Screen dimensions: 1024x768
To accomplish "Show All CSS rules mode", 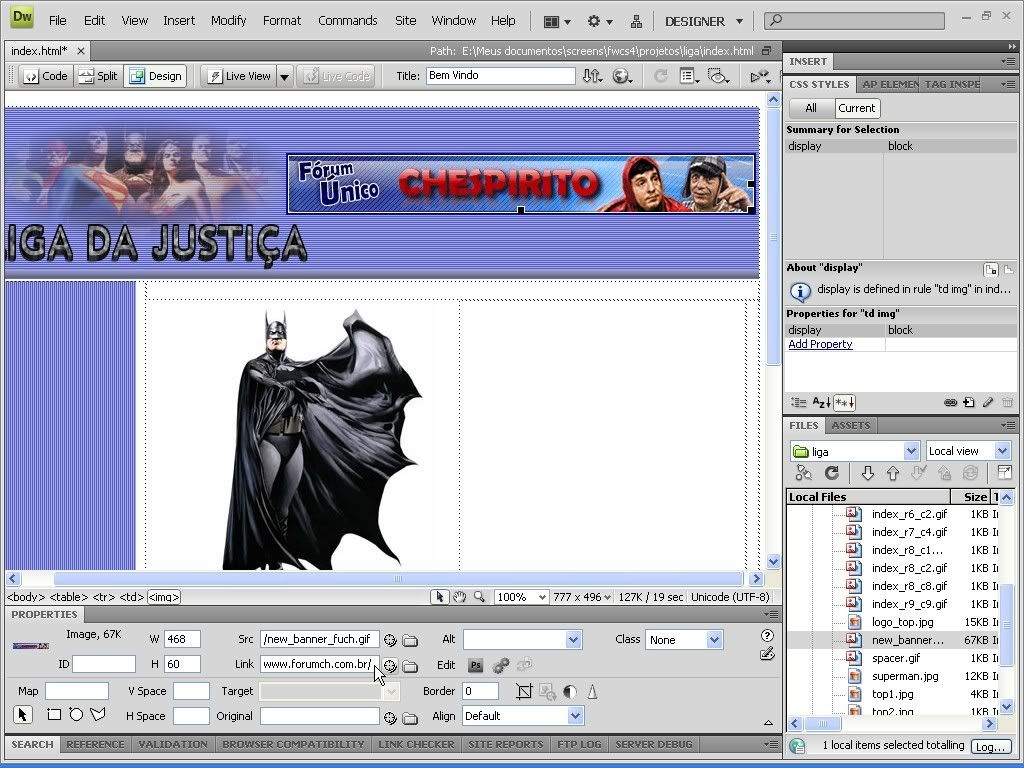I will click(811, 108).
